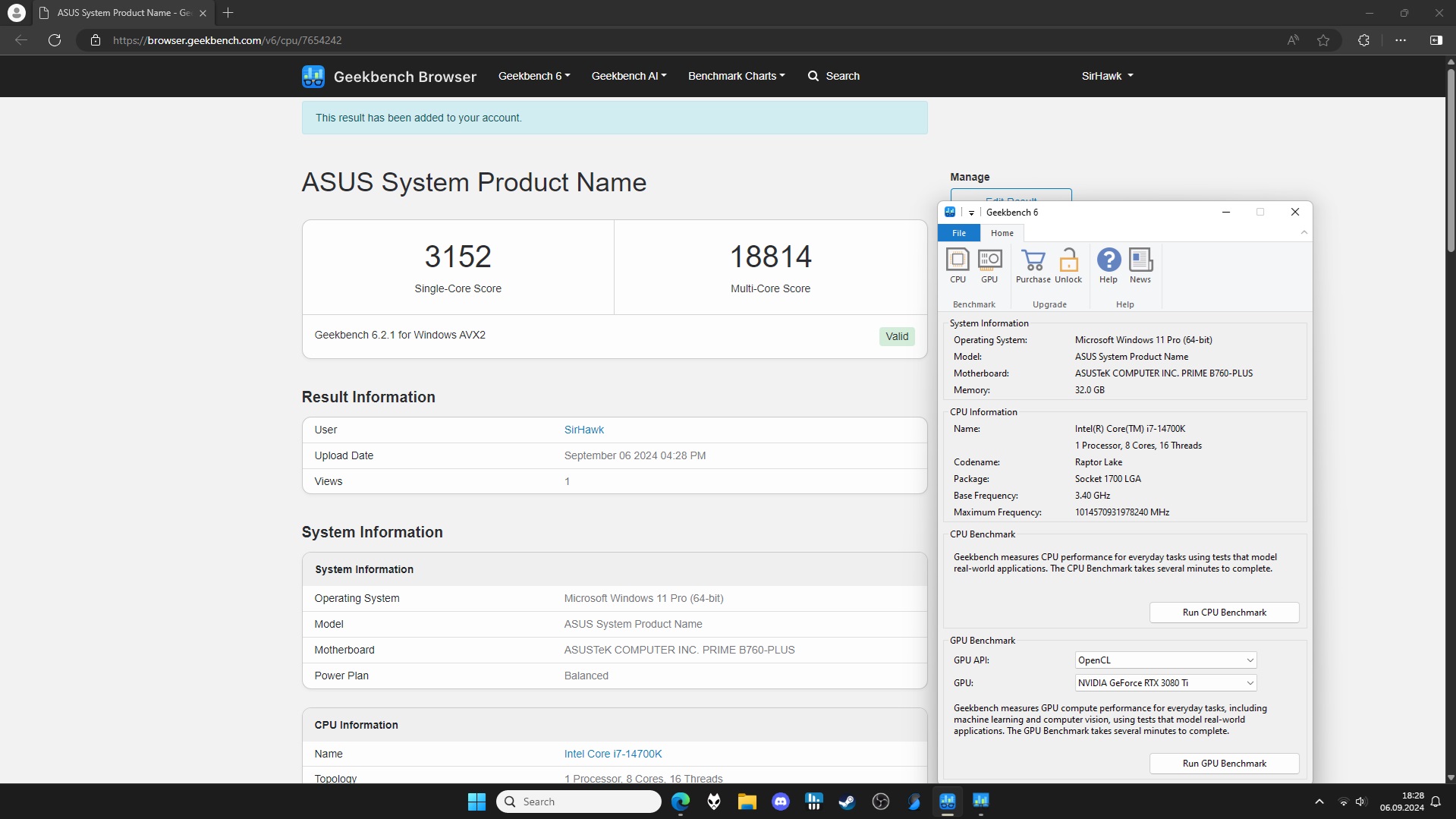Click the Maximum Frequency MHz value

(x=1122, y=512)
